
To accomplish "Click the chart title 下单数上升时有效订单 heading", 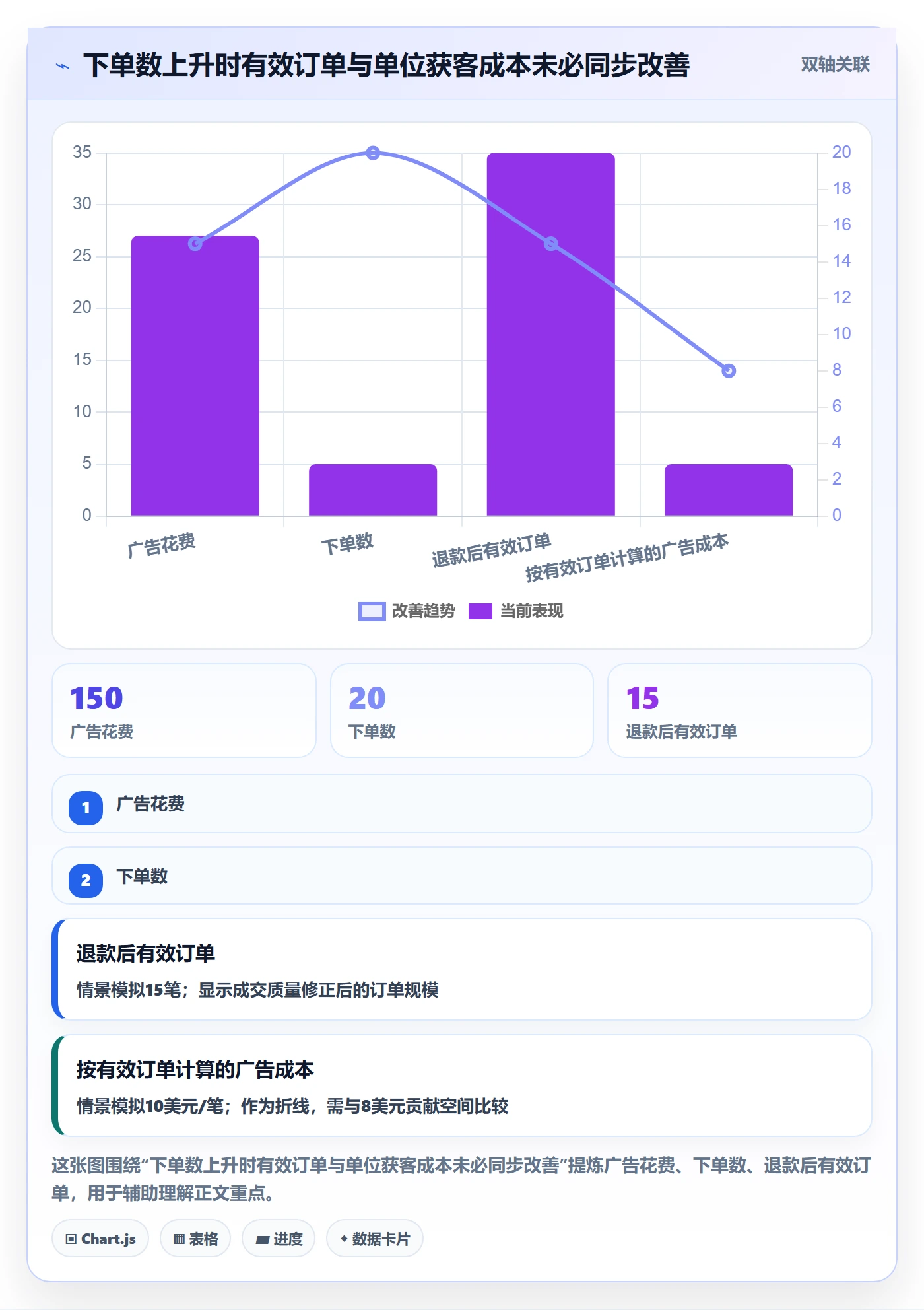I will (386, 65).
